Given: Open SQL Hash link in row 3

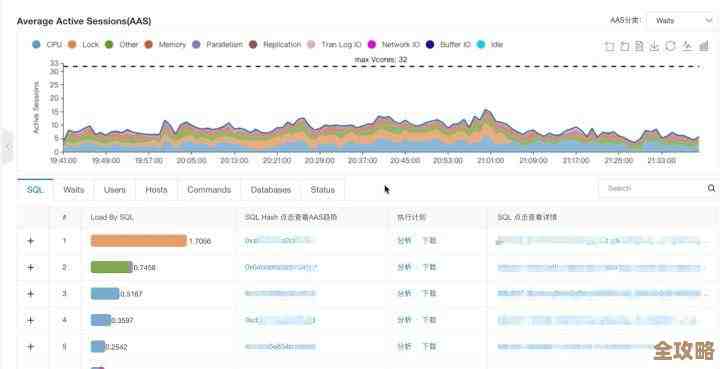Looking at the screenshot, I should 280,293.
